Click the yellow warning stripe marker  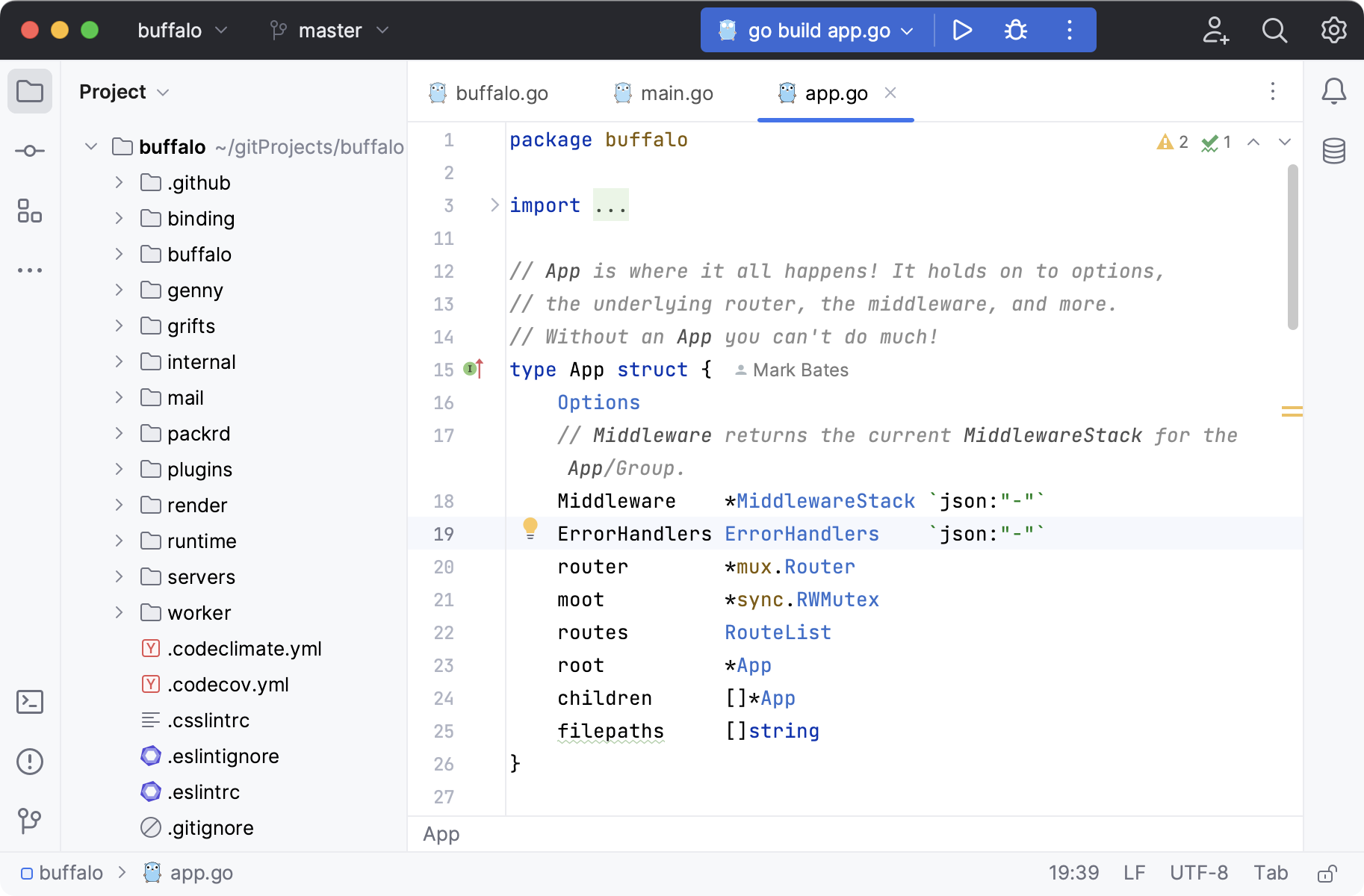pyautogui.click(x=1292, y=411)
